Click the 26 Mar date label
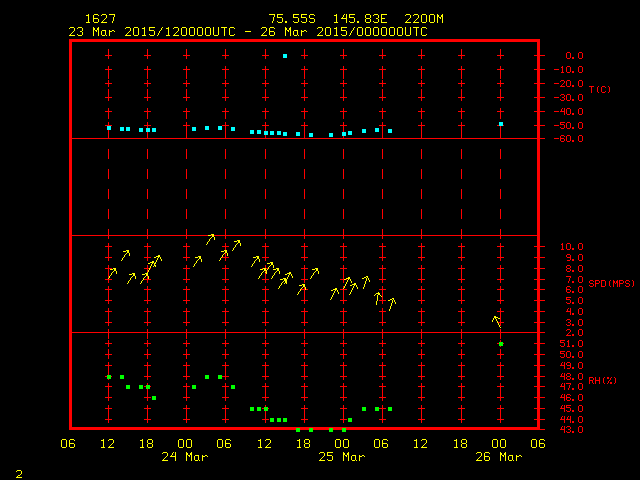The height and width of the screenshot is (480, 640). pyautogui.click(x=499, y=457)
